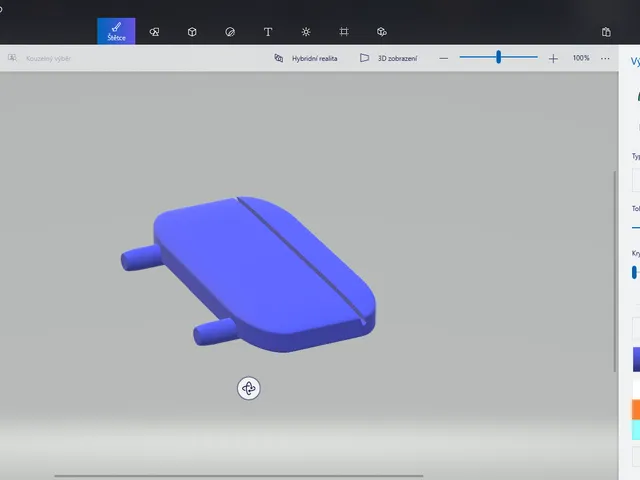Open the 2D shapes tool
Screen dimensions: 640x480
(154, 32)
